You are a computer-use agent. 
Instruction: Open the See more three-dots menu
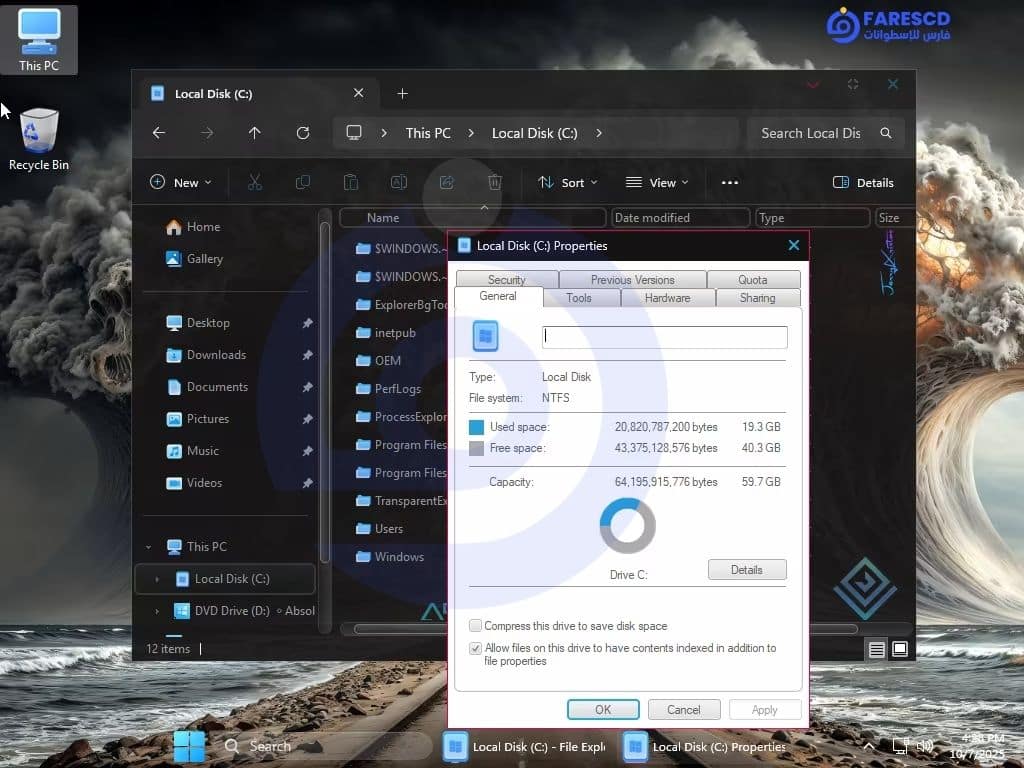[729, 182]
